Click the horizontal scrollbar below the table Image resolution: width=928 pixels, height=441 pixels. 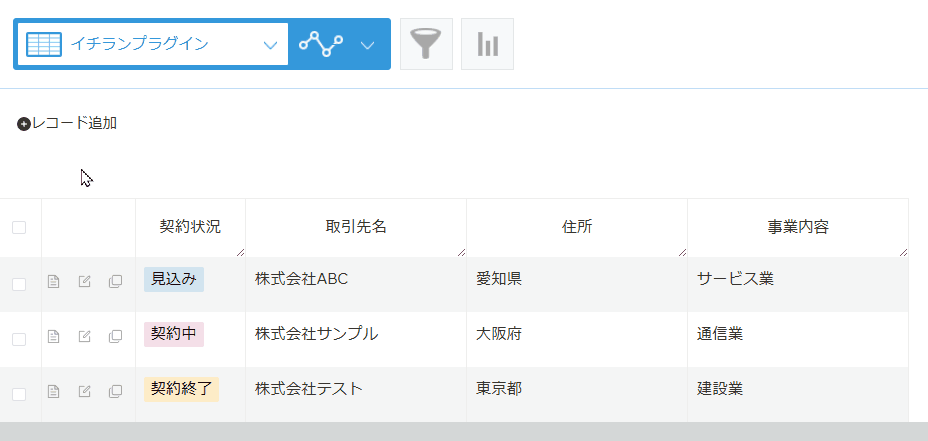click(x=464, y=431)
